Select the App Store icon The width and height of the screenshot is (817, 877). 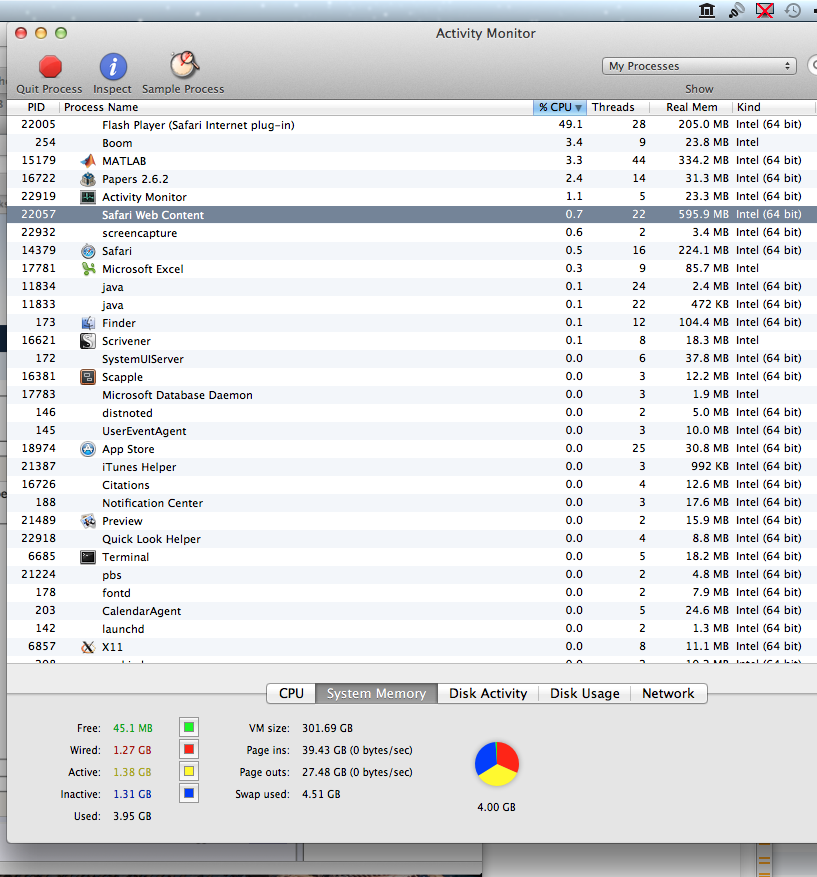tap(88, 449)
